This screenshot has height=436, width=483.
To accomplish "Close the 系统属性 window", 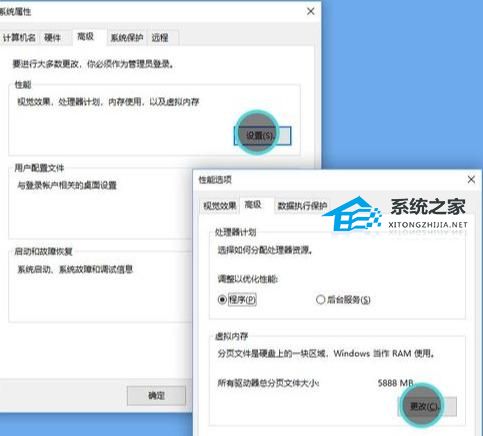I will 310,11.
